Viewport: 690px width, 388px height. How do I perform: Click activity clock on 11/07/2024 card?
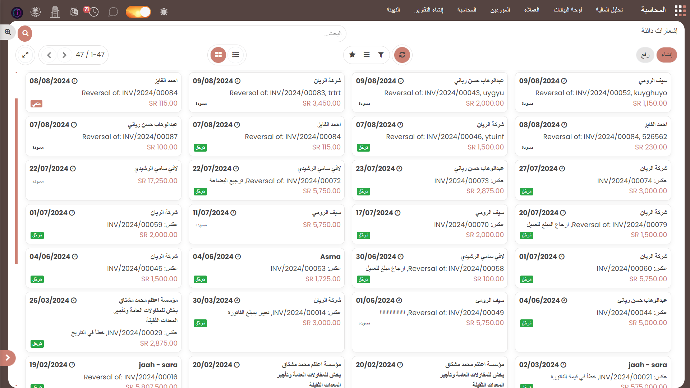[x=233, y=213]
